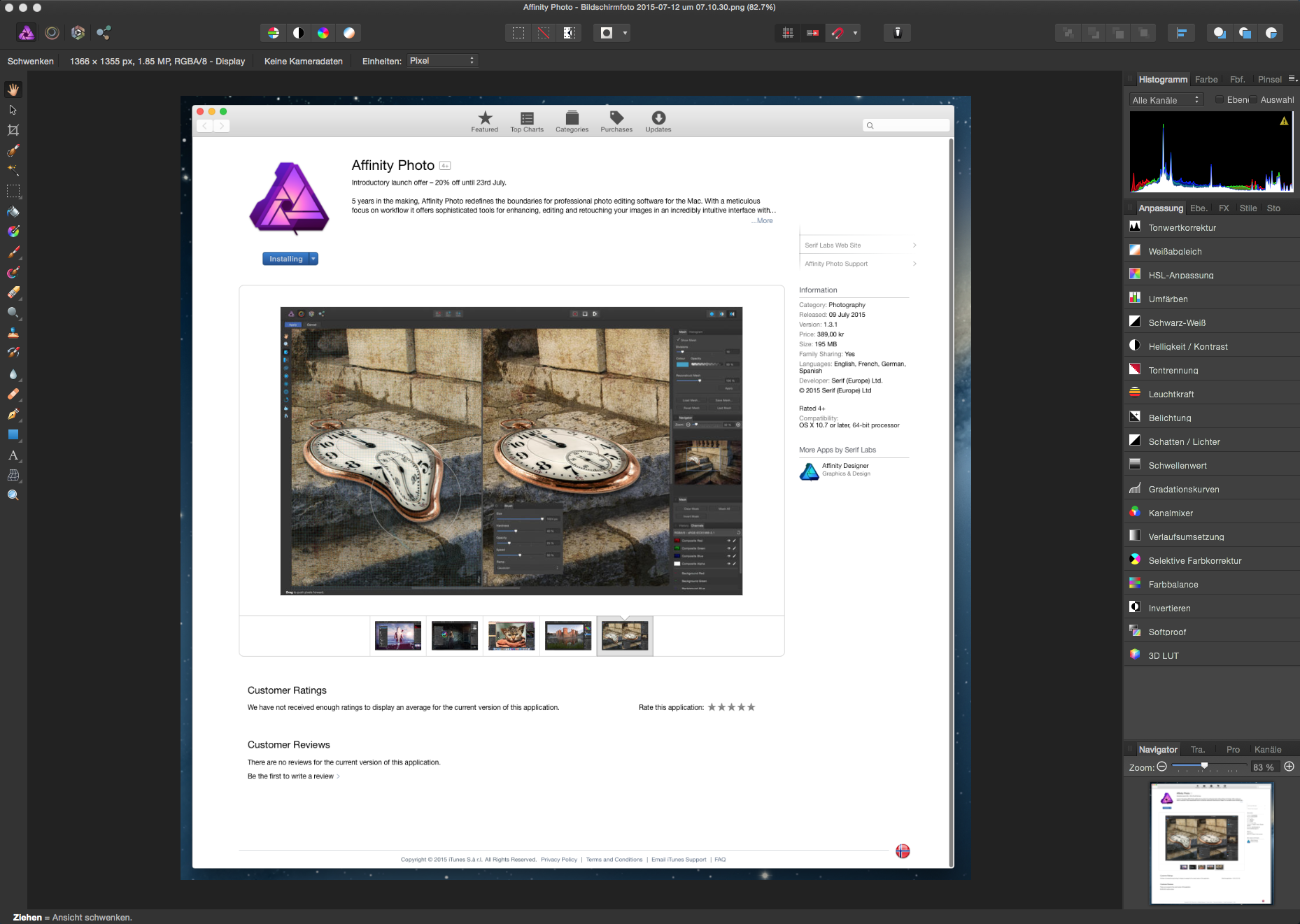The width and height of the screenshot is (1300, 924).
Task: Apply Auto Colours with rainbow wheel icon
Action: tap(323, 33)
